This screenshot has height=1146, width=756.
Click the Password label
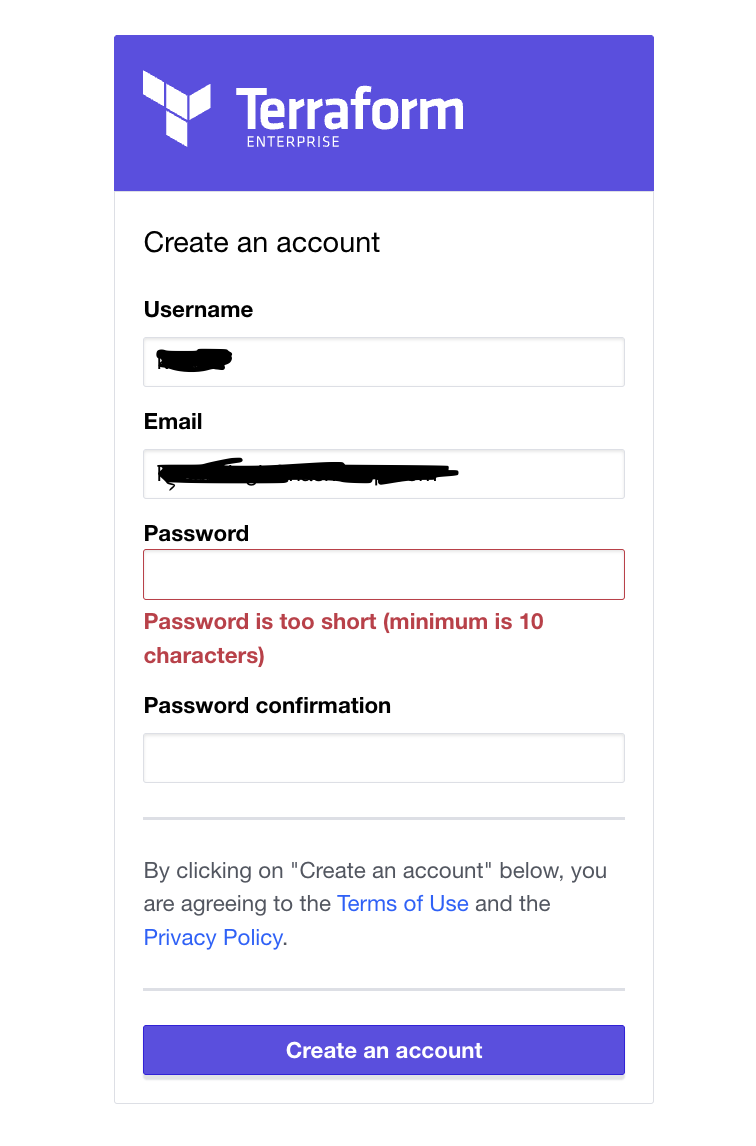tap(196, 534)
